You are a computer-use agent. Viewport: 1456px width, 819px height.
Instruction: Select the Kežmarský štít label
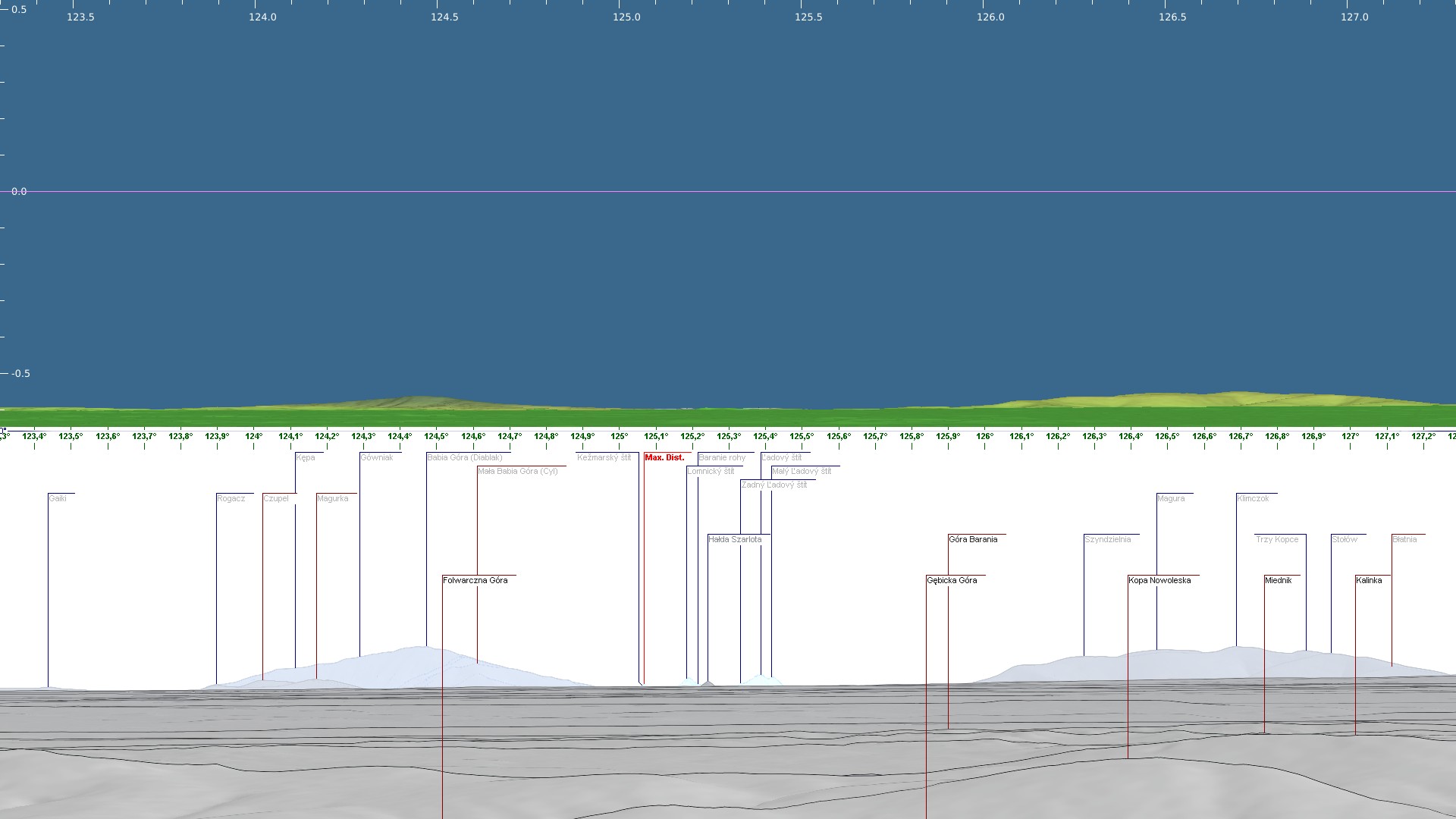604,457
